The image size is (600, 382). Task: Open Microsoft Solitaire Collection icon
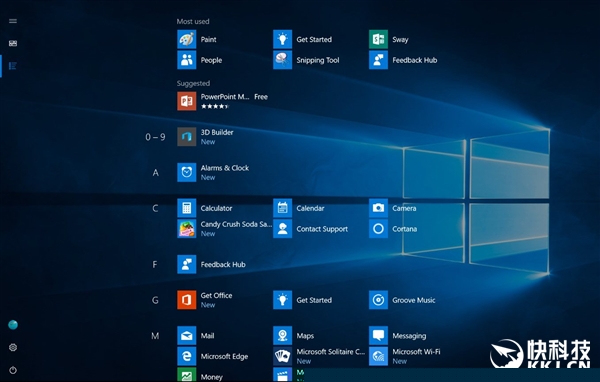[282, 356]
